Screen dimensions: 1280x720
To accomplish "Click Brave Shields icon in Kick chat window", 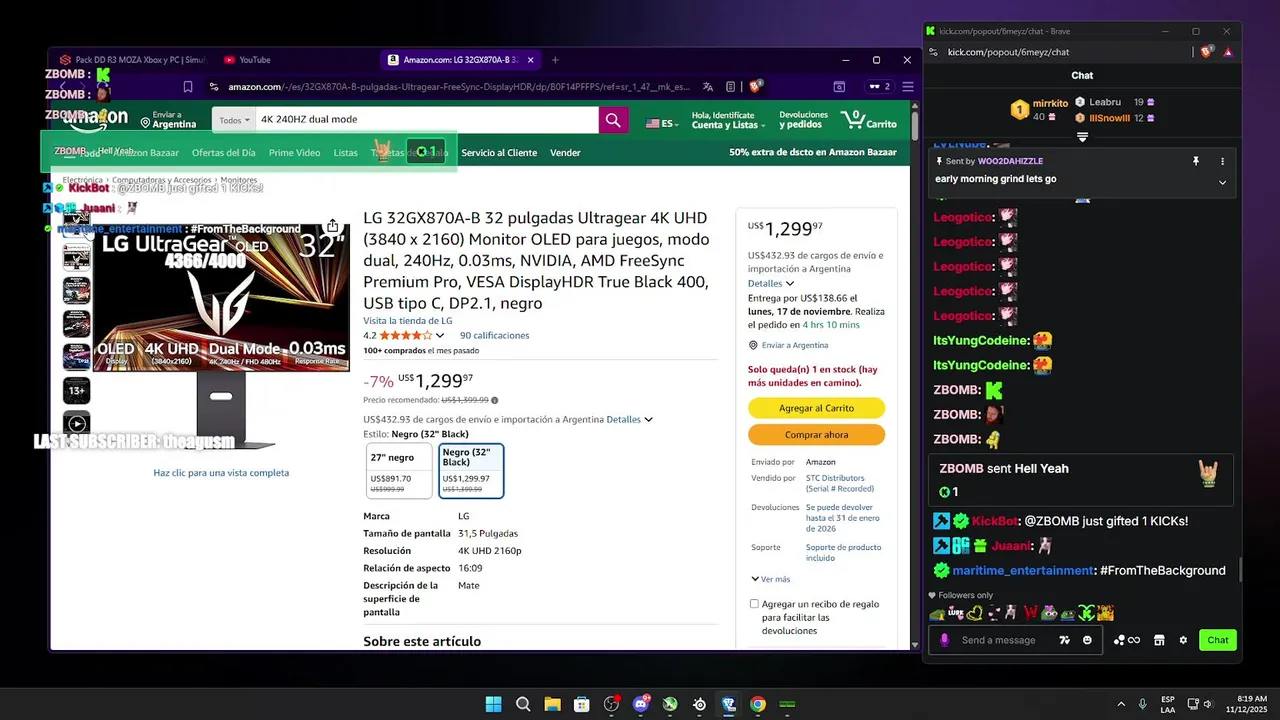I will coord(1207,52).
